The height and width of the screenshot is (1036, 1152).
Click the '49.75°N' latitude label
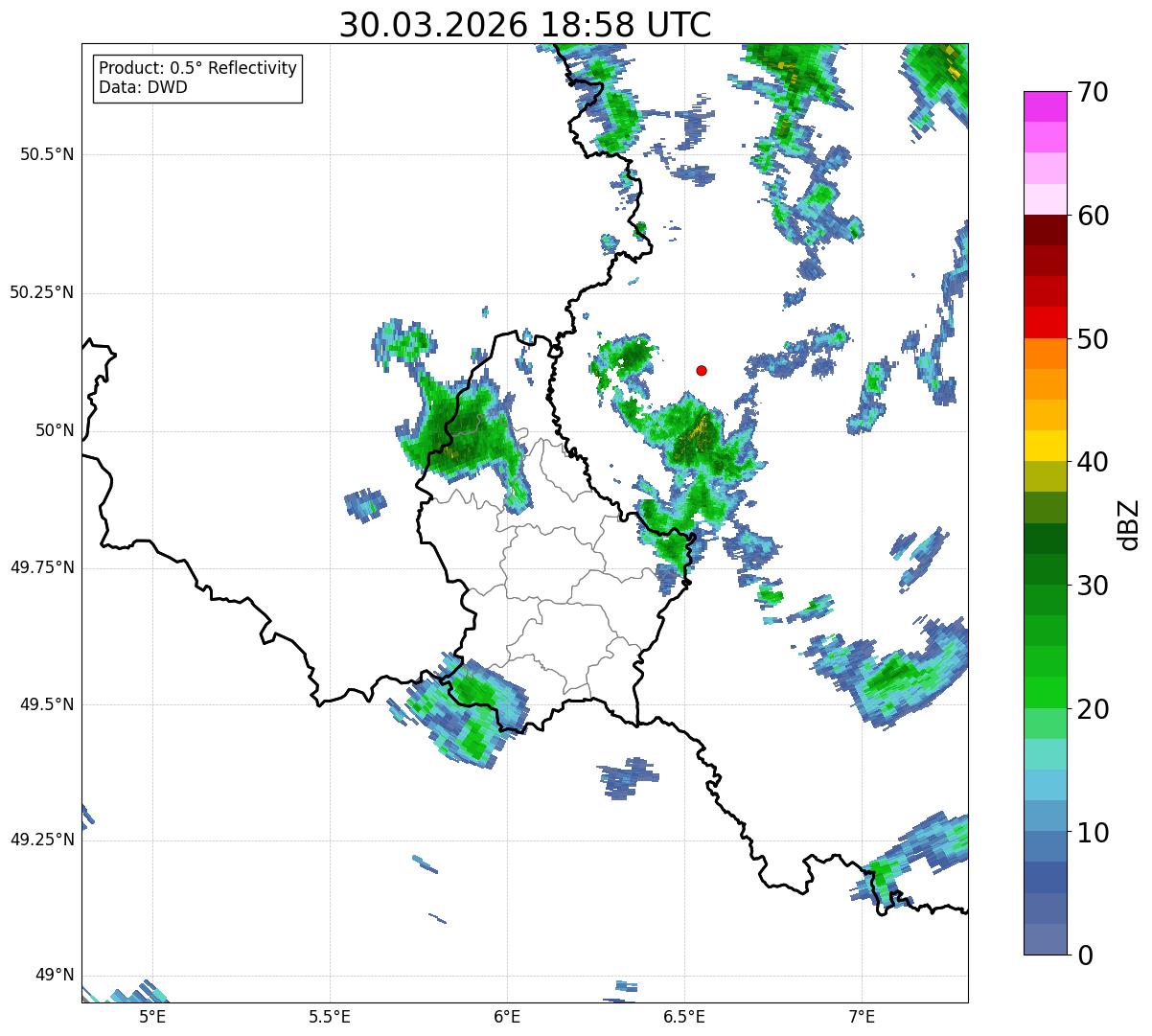coord(41,568)
